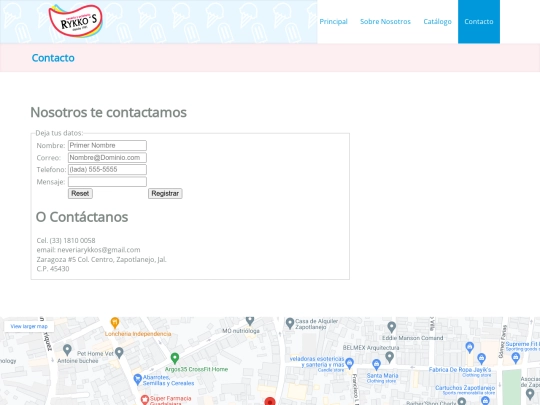Click the Contacto page title

click(x=53, y=58)
